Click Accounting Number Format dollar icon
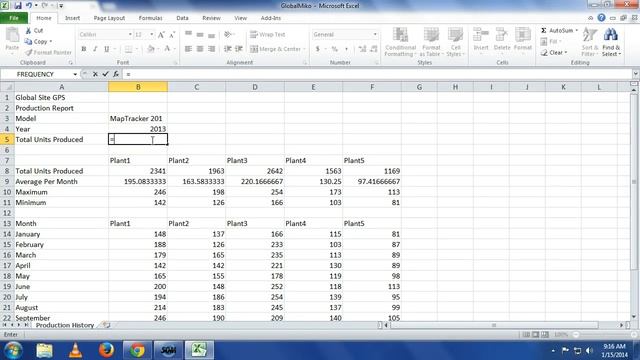This screenshot has height=360, width=640. pyautogui.click(x=318, y=49)
